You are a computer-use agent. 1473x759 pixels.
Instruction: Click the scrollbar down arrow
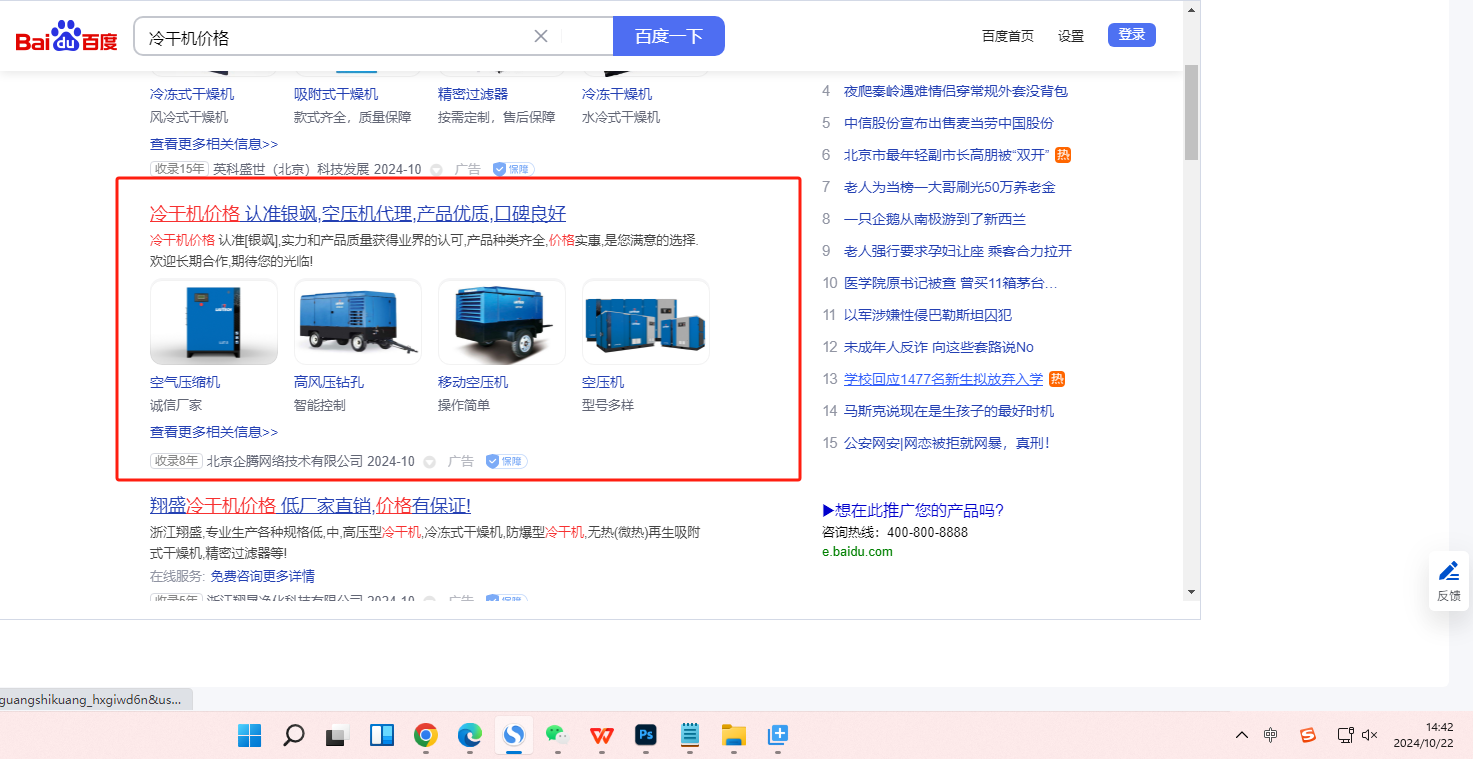[1190, 592]
